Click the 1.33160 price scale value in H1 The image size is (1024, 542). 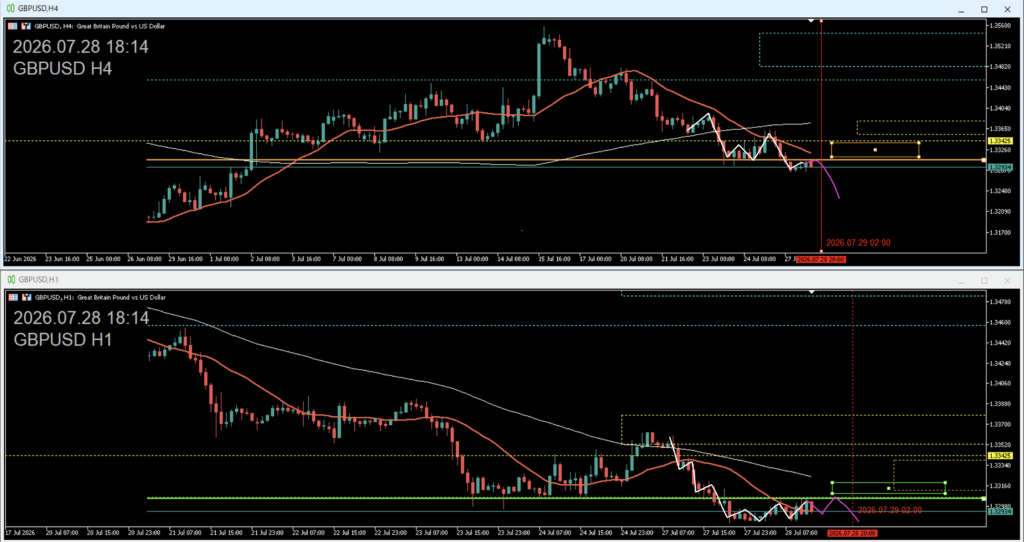1001,486
